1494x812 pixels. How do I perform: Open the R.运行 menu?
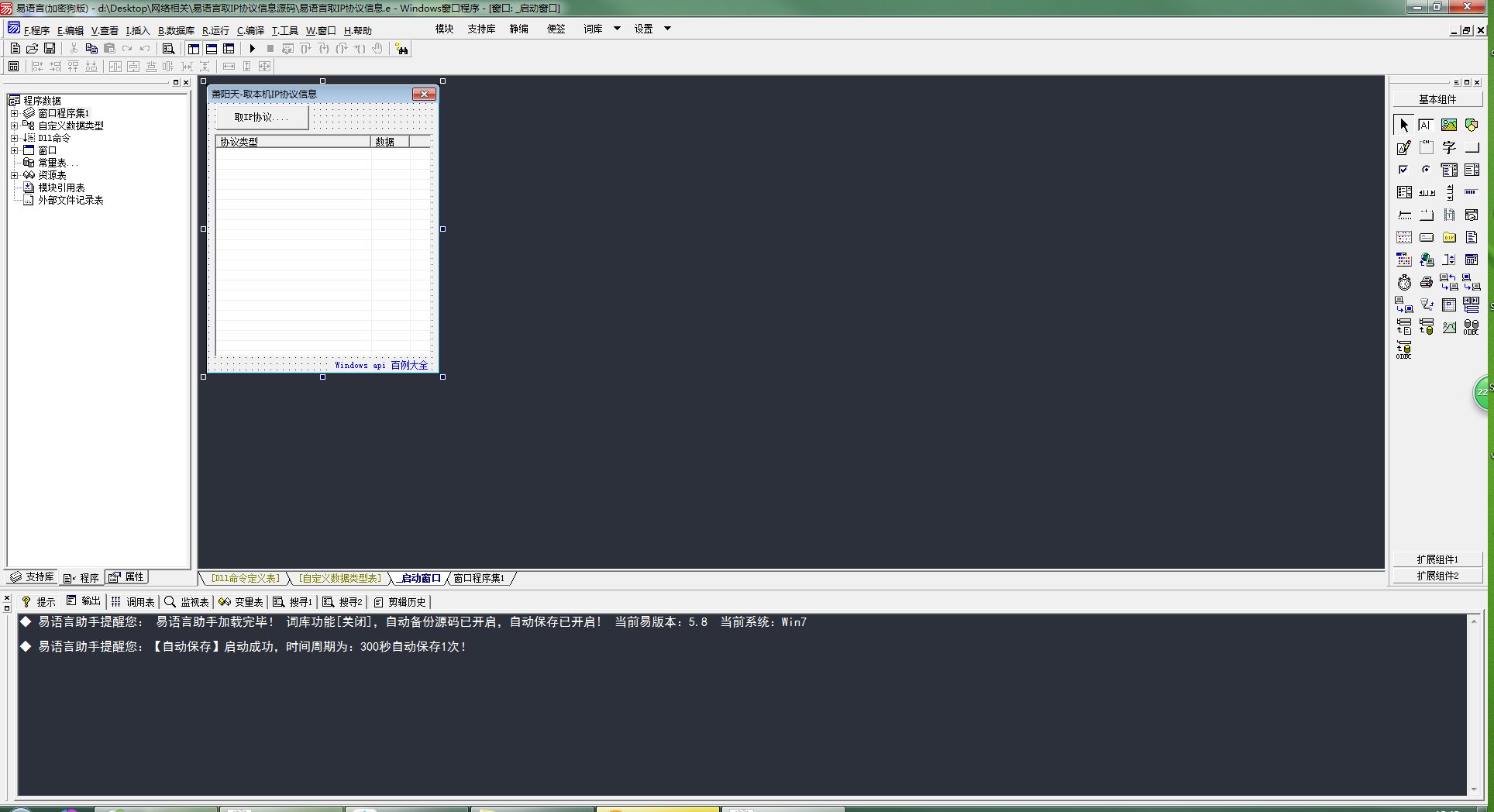pos(215,31)
